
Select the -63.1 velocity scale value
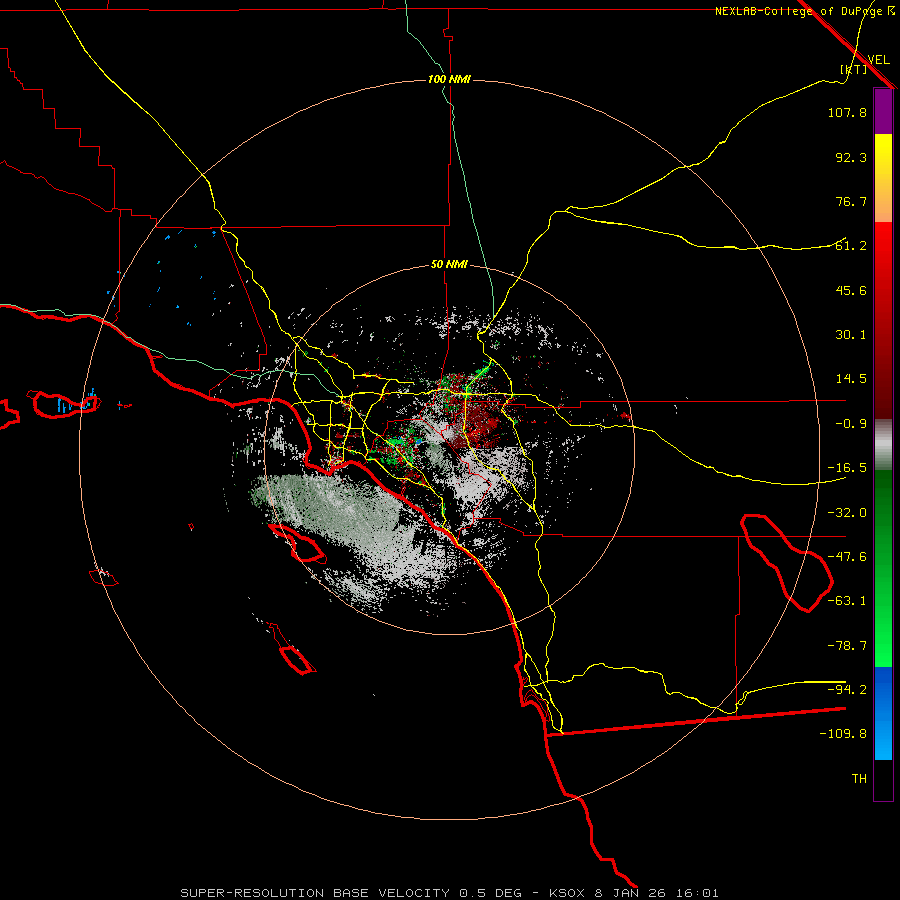(x=847, y=601)
